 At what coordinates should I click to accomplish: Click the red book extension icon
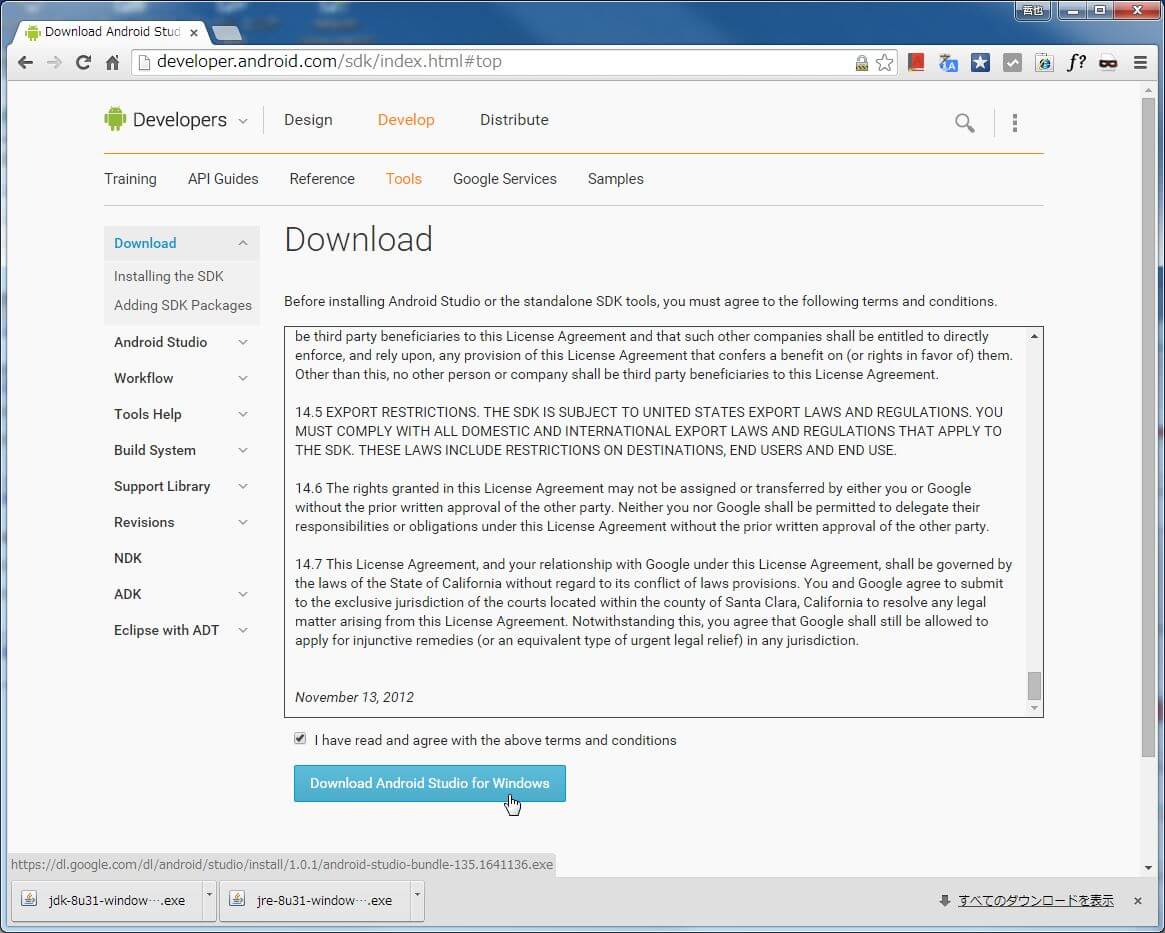(916, 63)
